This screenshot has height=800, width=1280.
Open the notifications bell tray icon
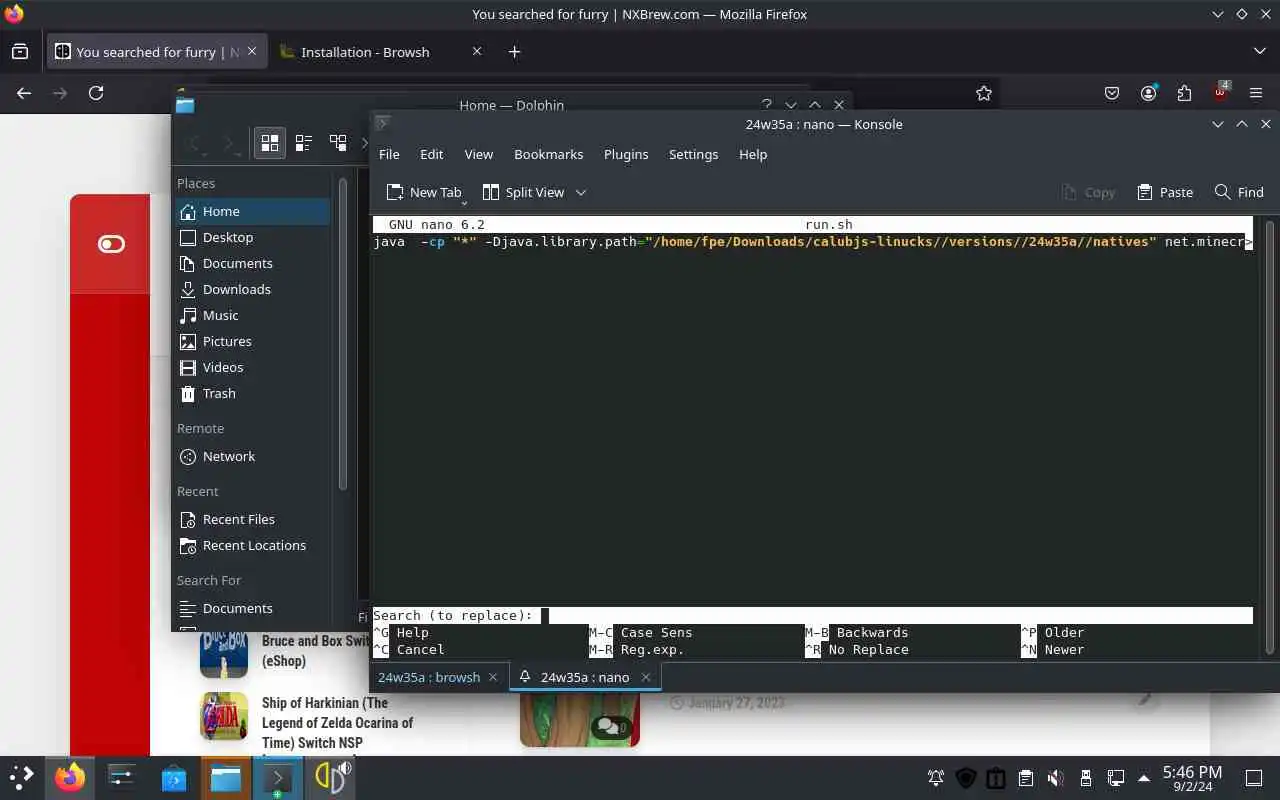(936, 778)
